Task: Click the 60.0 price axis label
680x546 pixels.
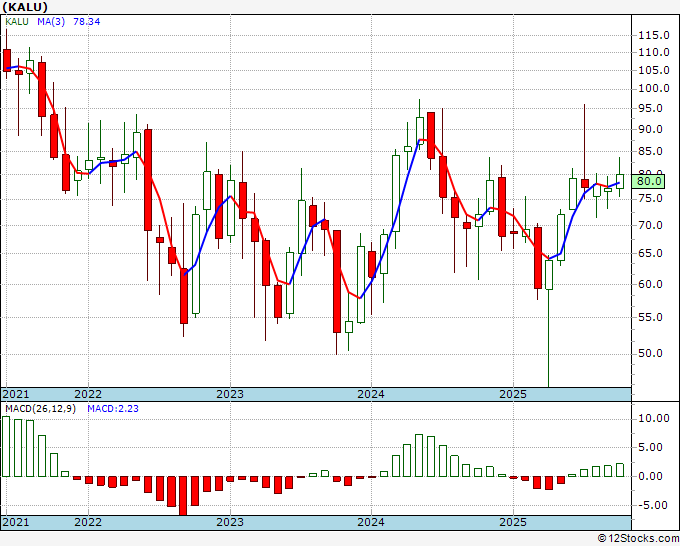Action: pos(651,284)
